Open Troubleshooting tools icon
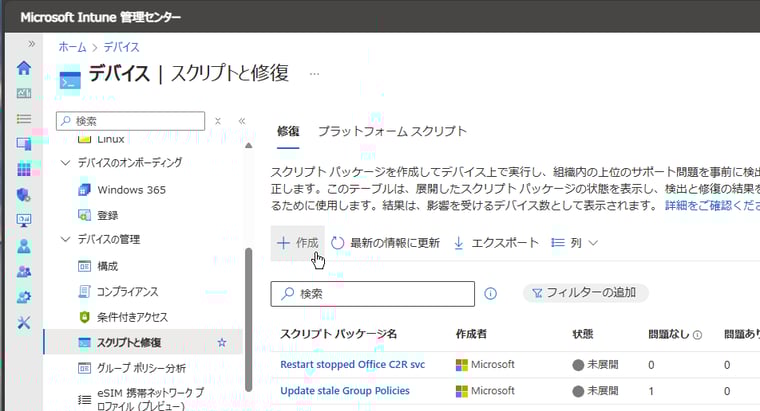 (24, 322)
